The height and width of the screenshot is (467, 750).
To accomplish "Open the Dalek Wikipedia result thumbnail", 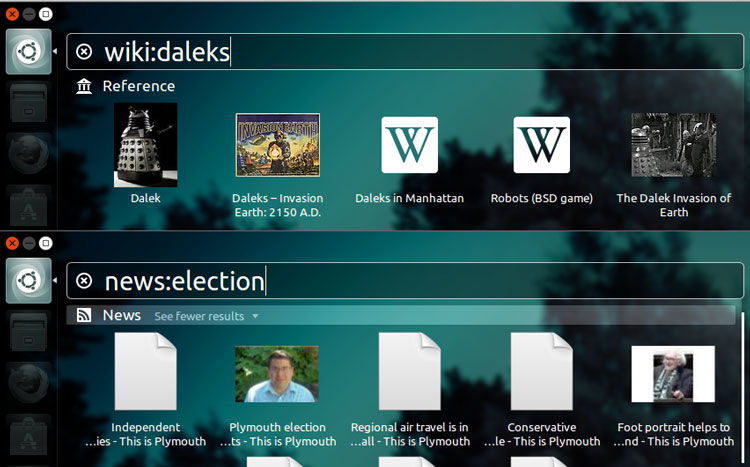I will click(145, 145).
